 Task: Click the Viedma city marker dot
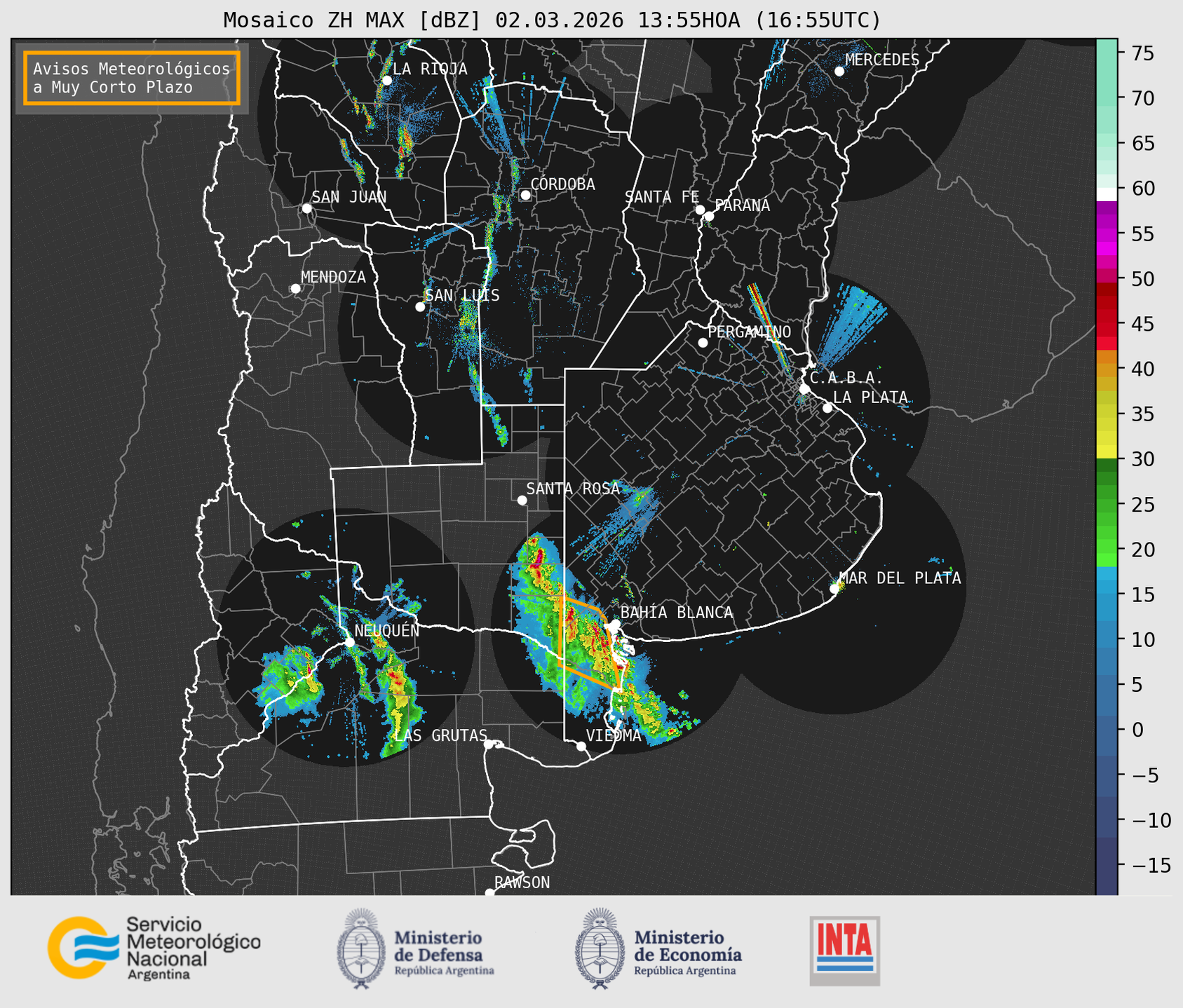(581, 746)
